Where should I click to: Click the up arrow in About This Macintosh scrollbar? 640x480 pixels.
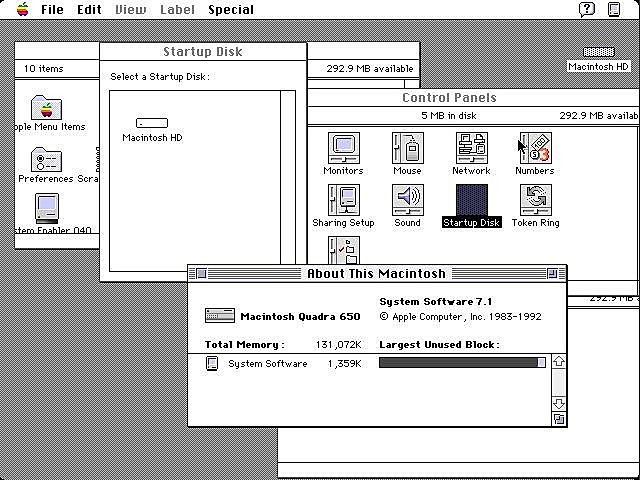(x=559, y=361)
